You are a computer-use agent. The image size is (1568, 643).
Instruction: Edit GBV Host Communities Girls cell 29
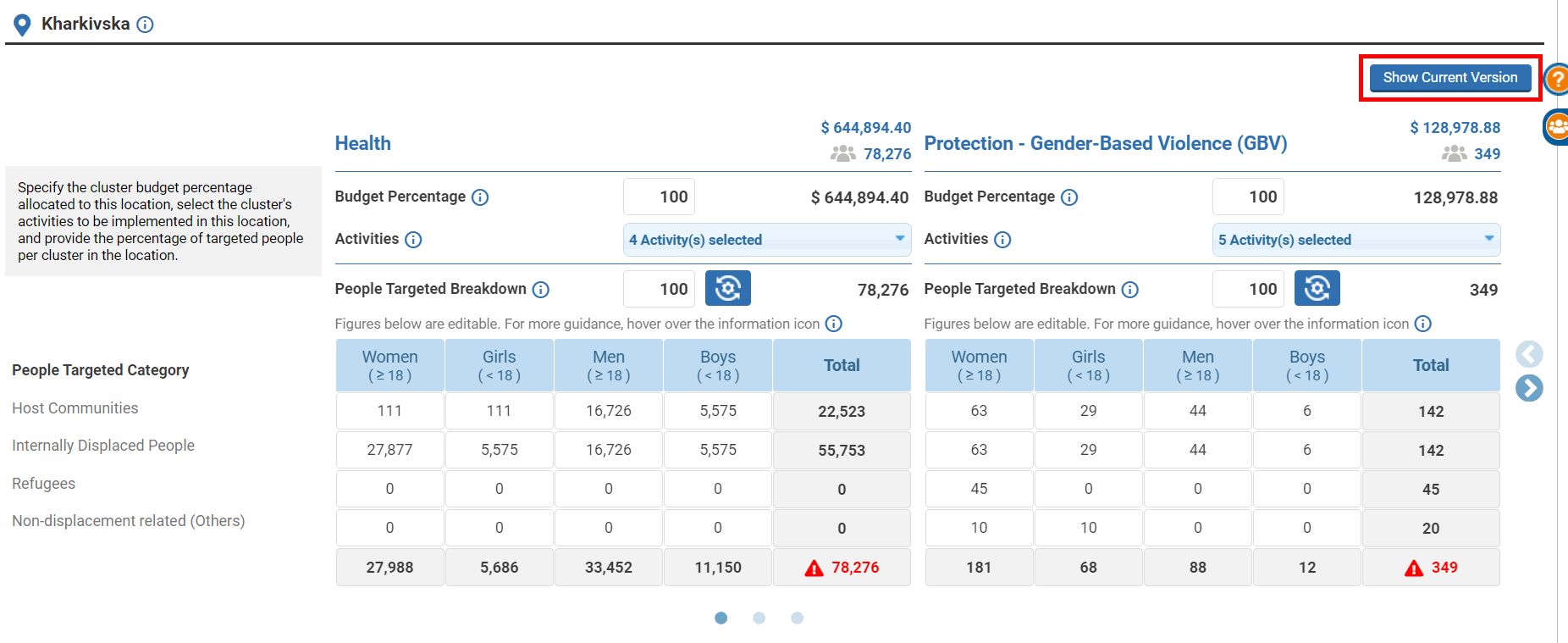1089,411
